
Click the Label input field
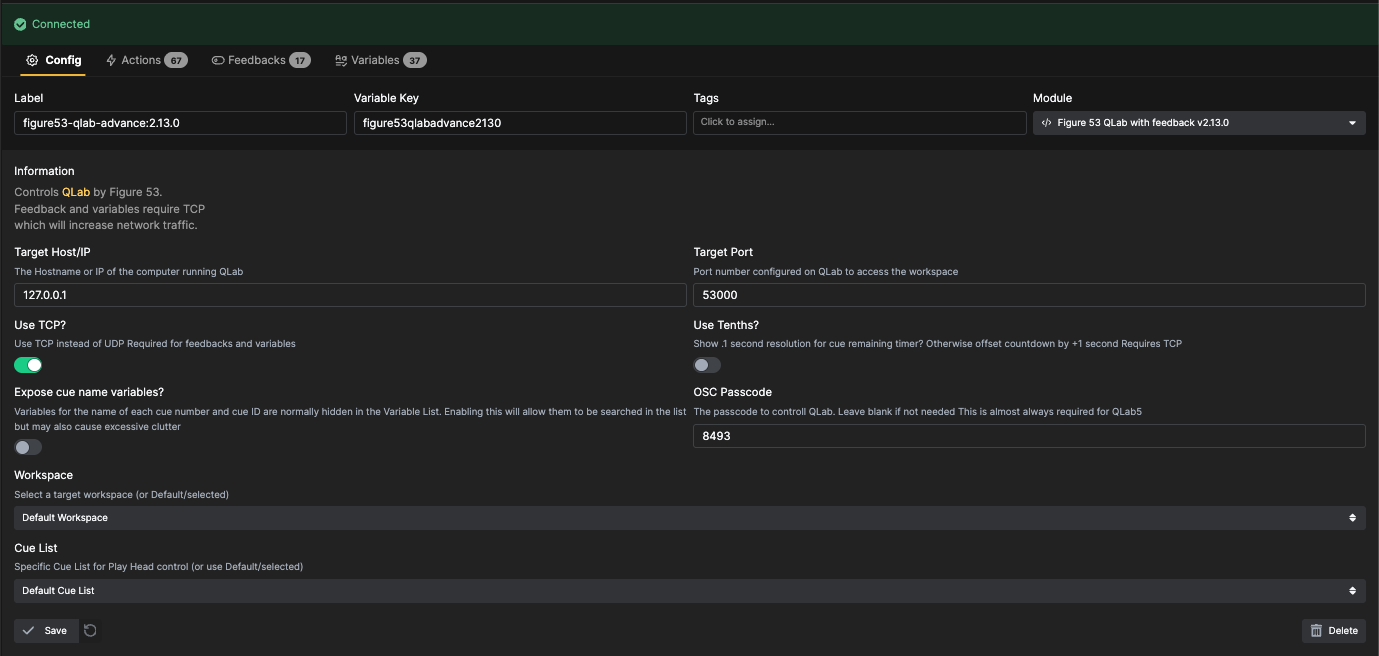180,123
